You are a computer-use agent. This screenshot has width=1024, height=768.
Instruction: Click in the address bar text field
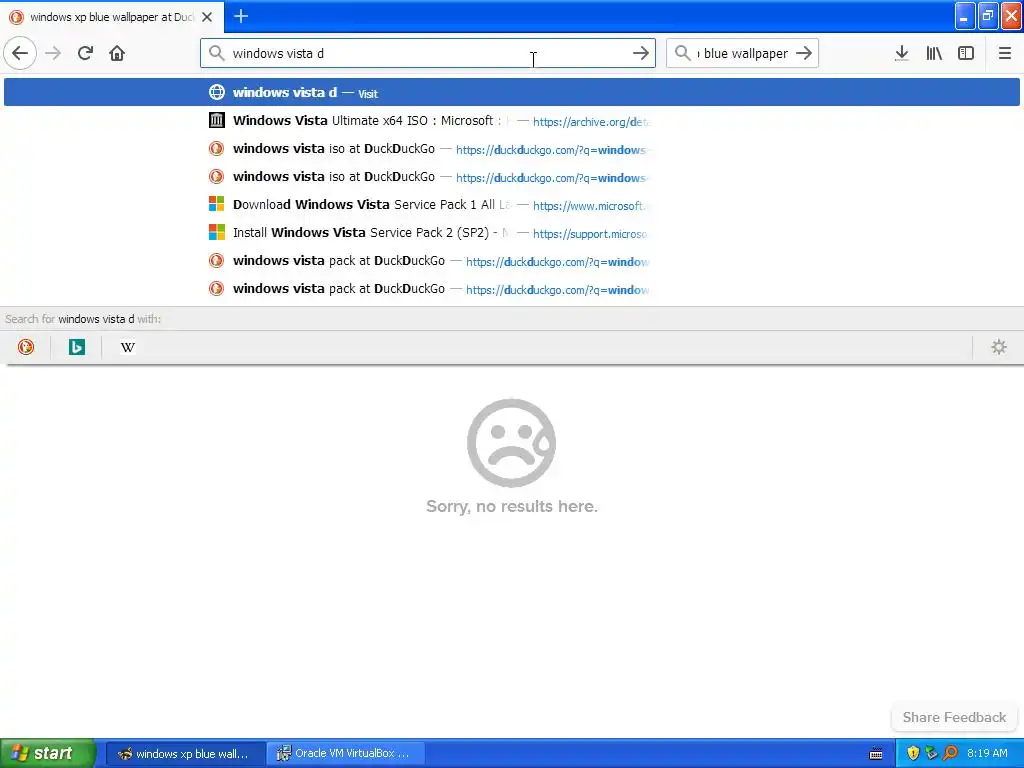pyautogui.click(x=428, y=53)
